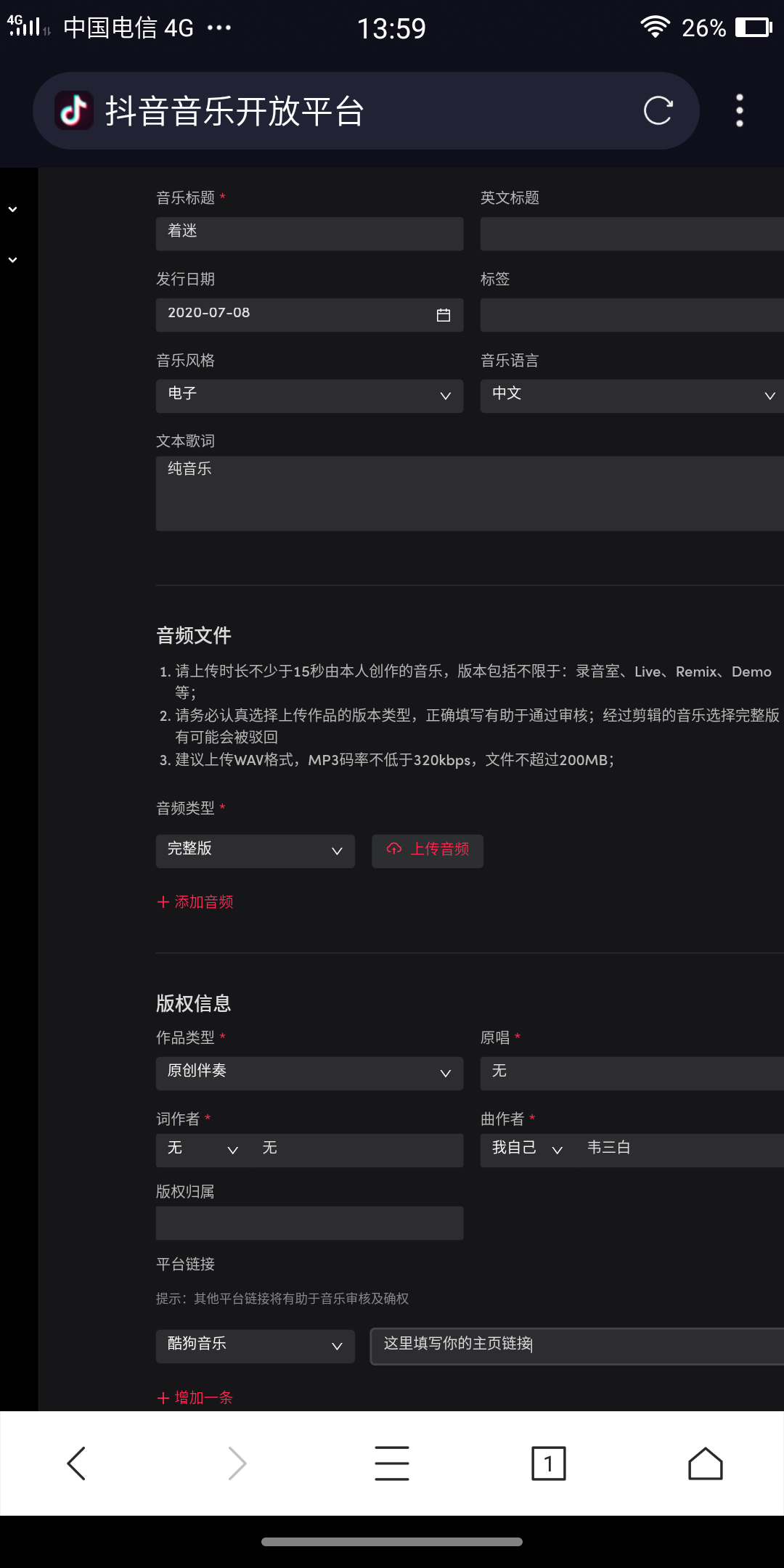The height and width of the screenshot is (1568, 784).
Task: Click the 平台链接 hint text 提示：其他平台链接
Action: coord(282,1298)
